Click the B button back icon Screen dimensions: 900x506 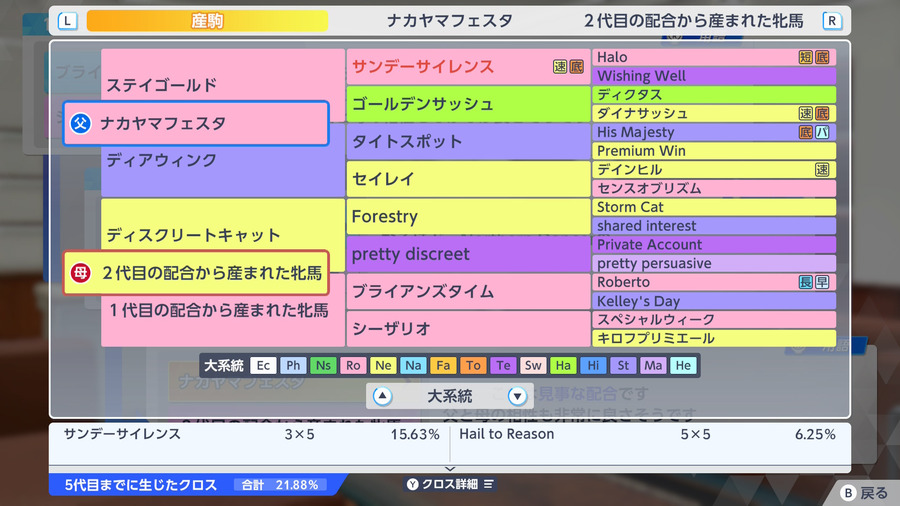click(848, 493)
